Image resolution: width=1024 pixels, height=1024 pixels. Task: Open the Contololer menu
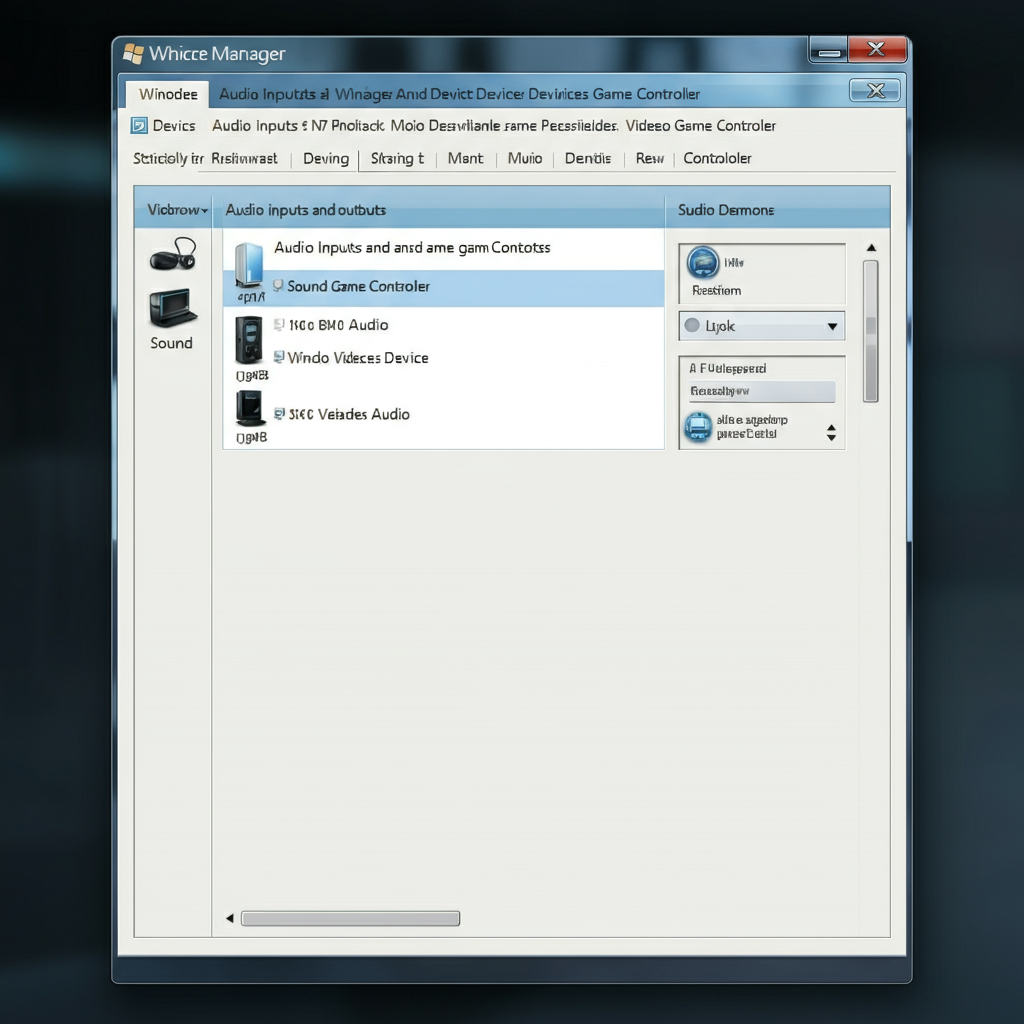tap(717, 158)
